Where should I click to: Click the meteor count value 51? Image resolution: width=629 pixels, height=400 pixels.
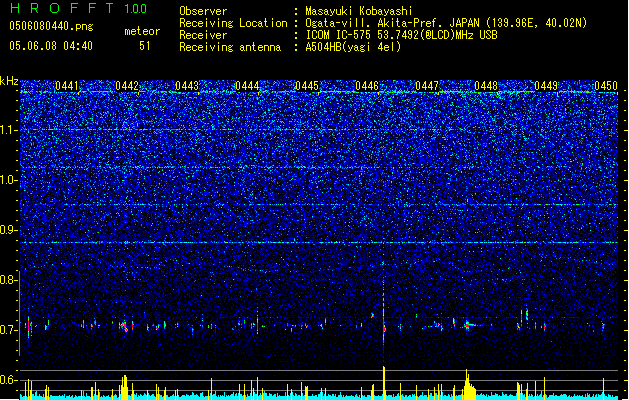(145, 46)
